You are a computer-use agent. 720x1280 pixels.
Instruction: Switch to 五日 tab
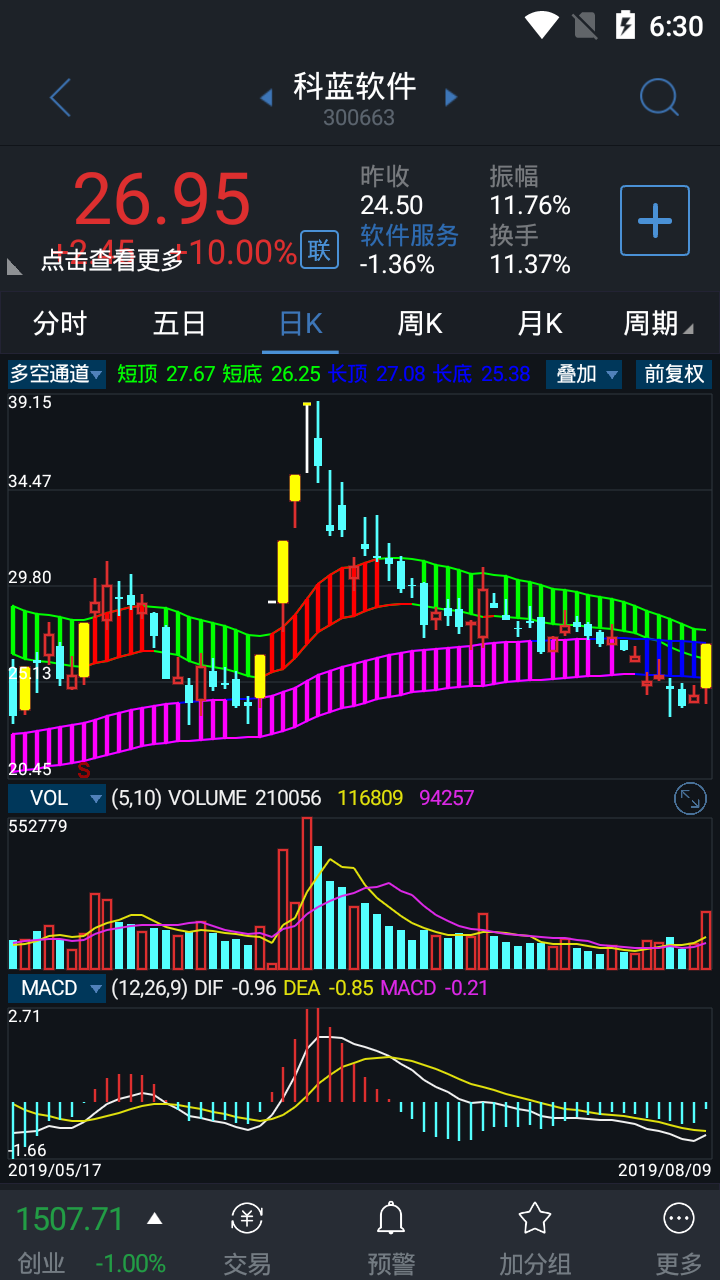(x=179, y=323)
